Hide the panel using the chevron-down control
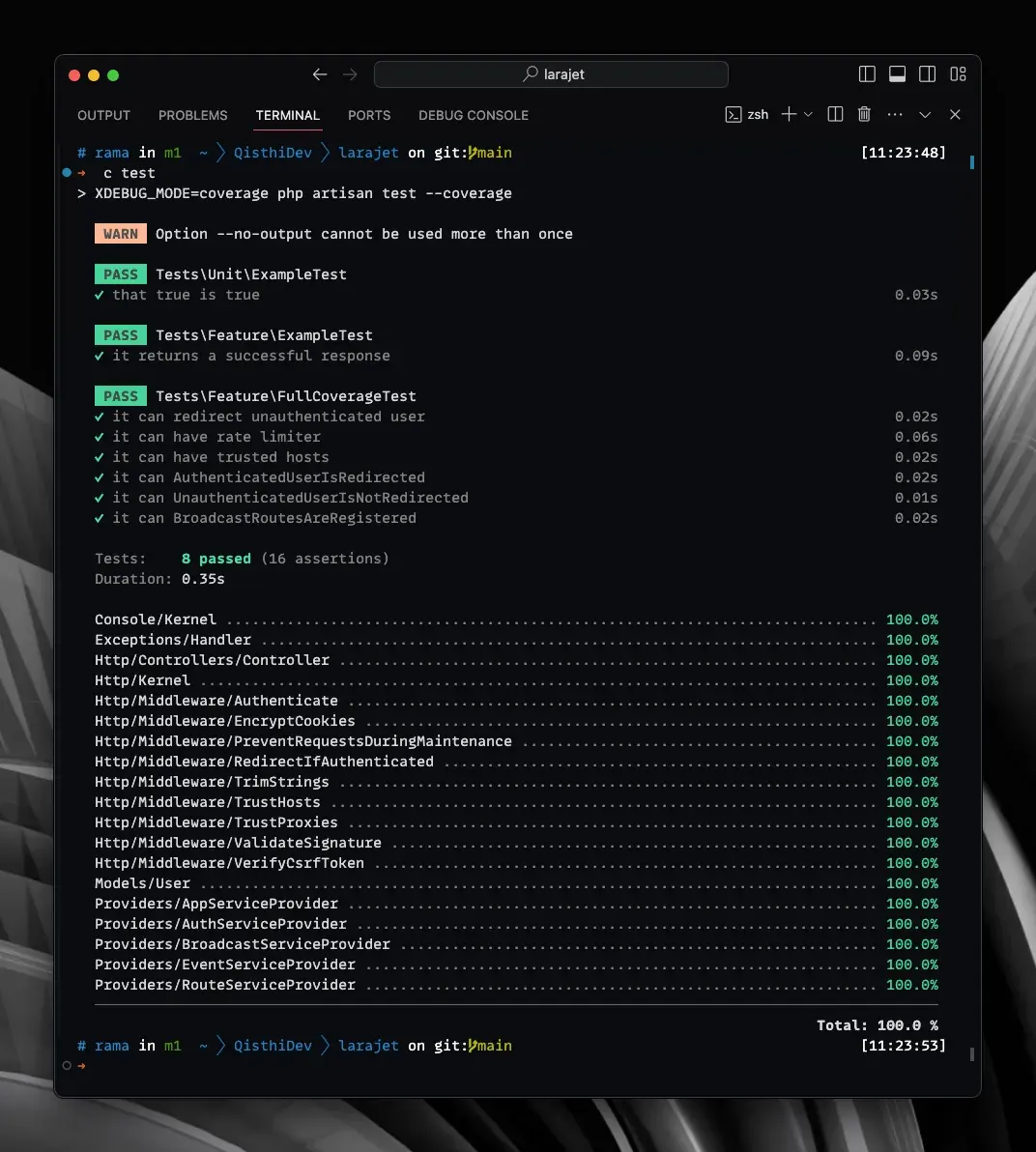Viewport: 1036px width, 1152px height. click(925, 115)
